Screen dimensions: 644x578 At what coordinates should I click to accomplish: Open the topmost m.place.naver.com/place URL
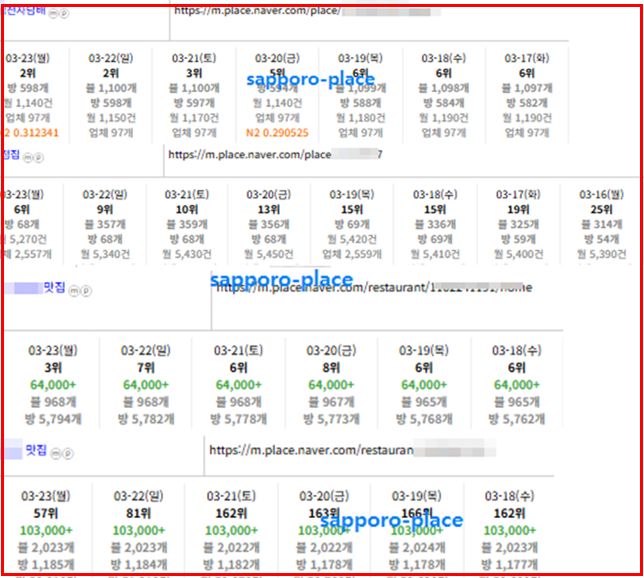[x=258, y=11]
